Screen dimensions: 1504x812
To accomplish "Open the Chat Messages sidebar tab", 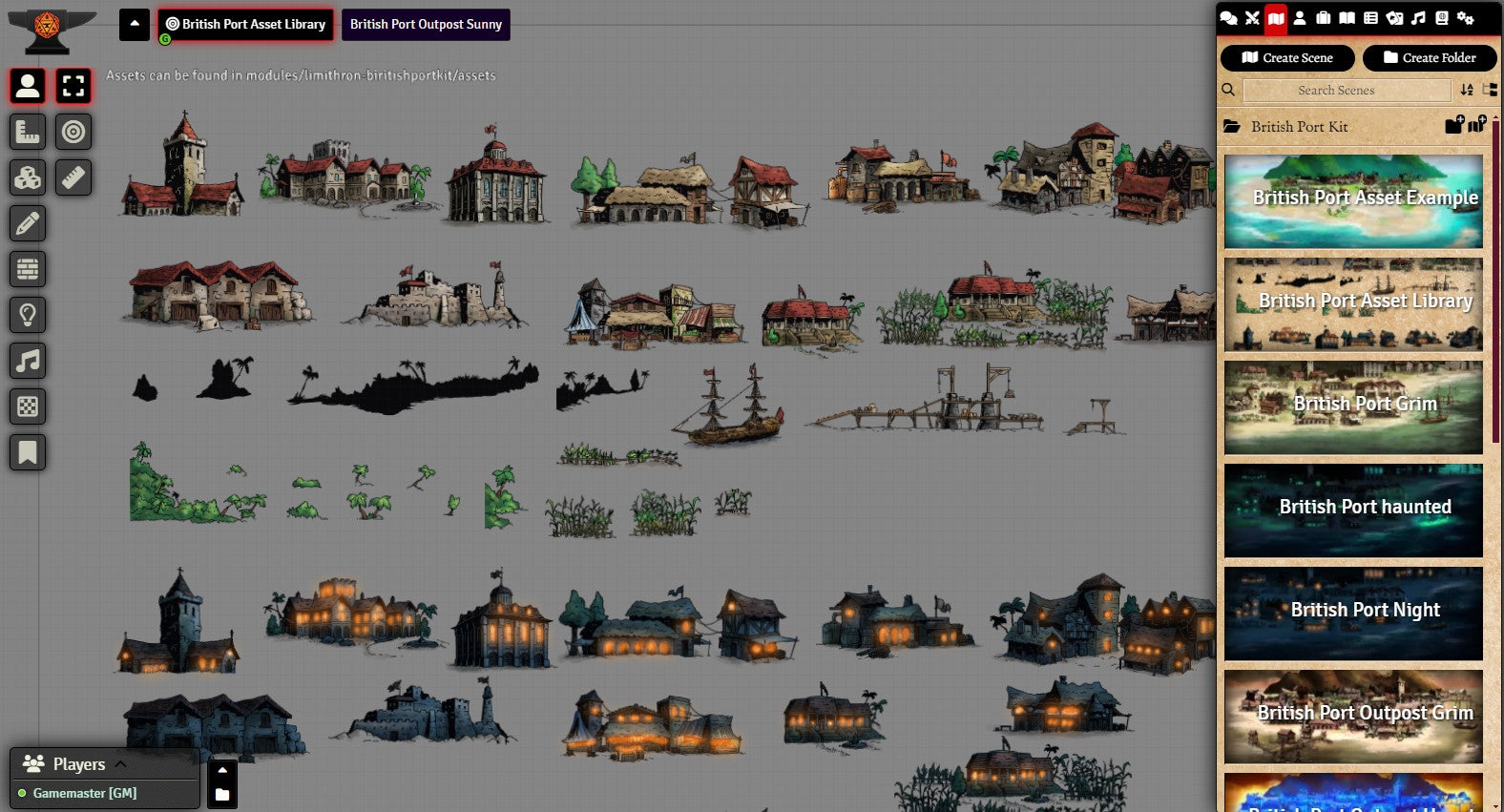I will [x=1229, y=18].
